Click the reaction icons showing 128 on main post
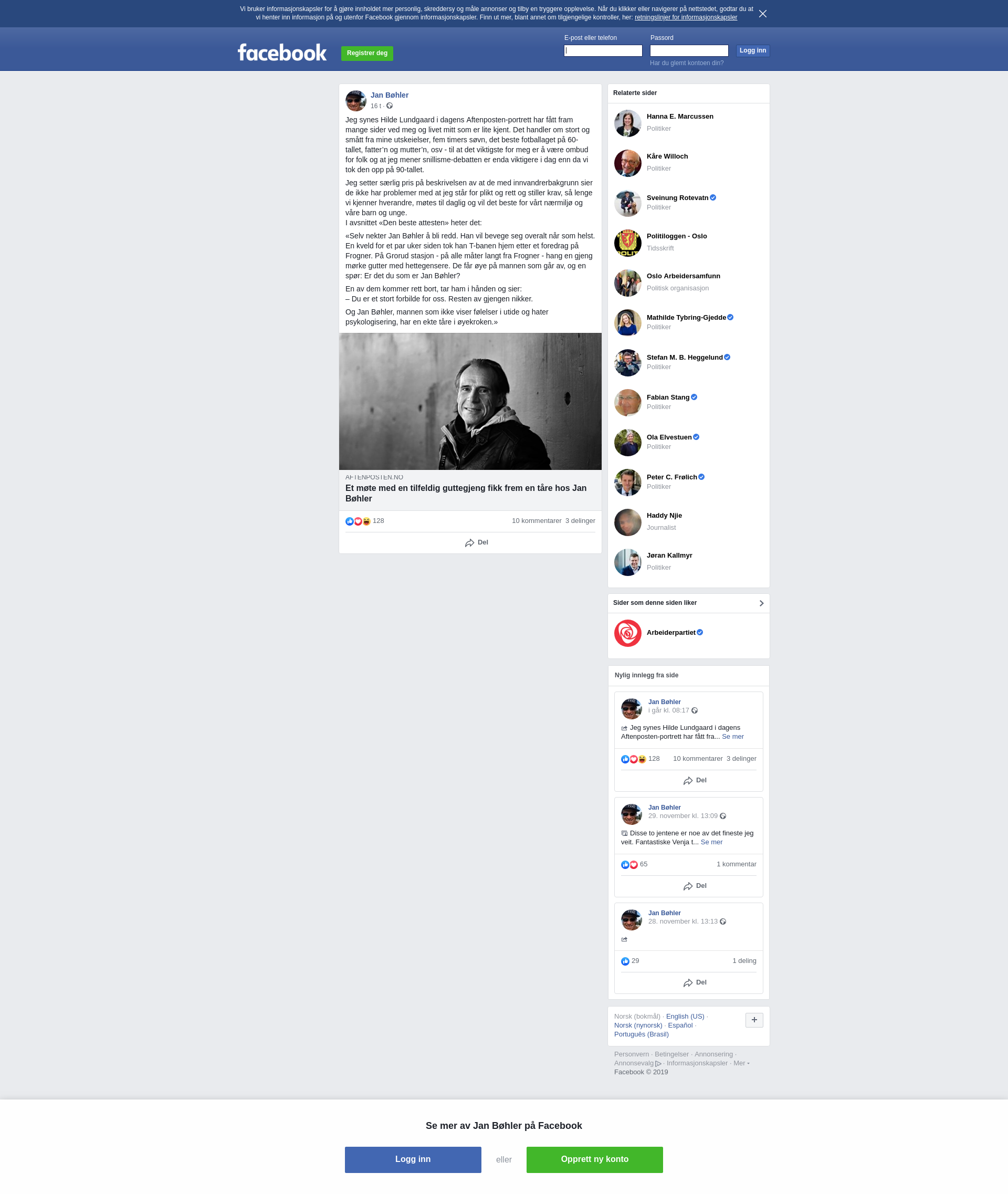This screenshot has height=1194, width=1008. tap(358, 521)
